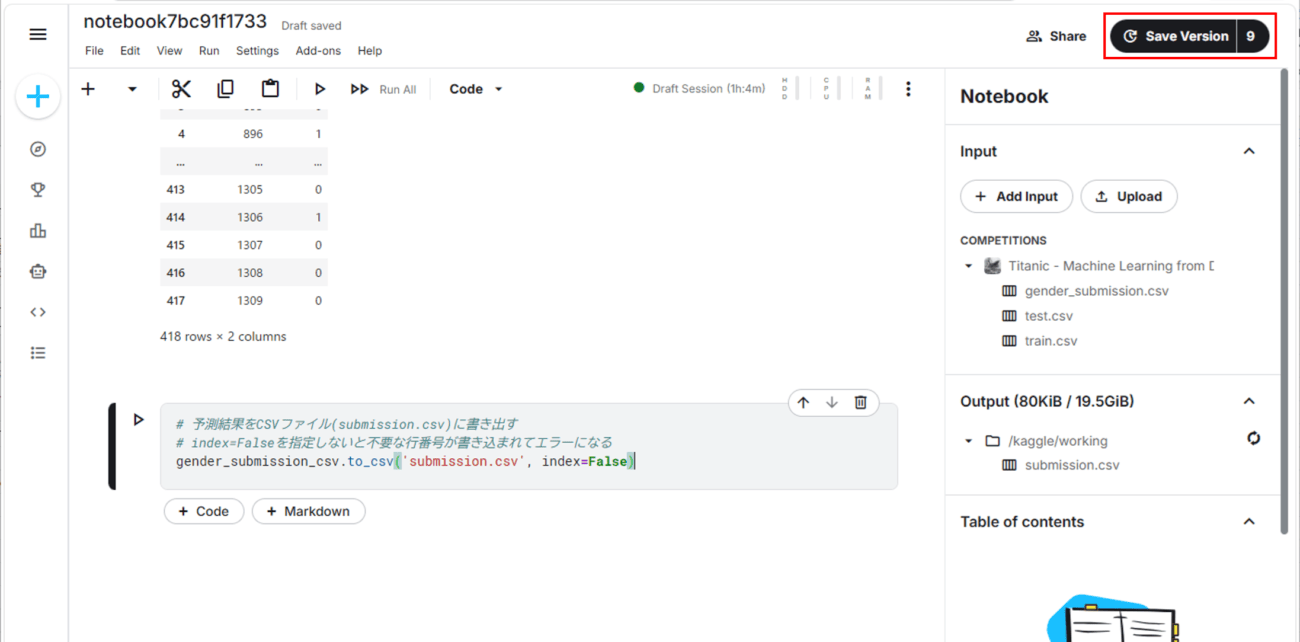Refresh the output files with the refresh icon

coord(1253,438)
